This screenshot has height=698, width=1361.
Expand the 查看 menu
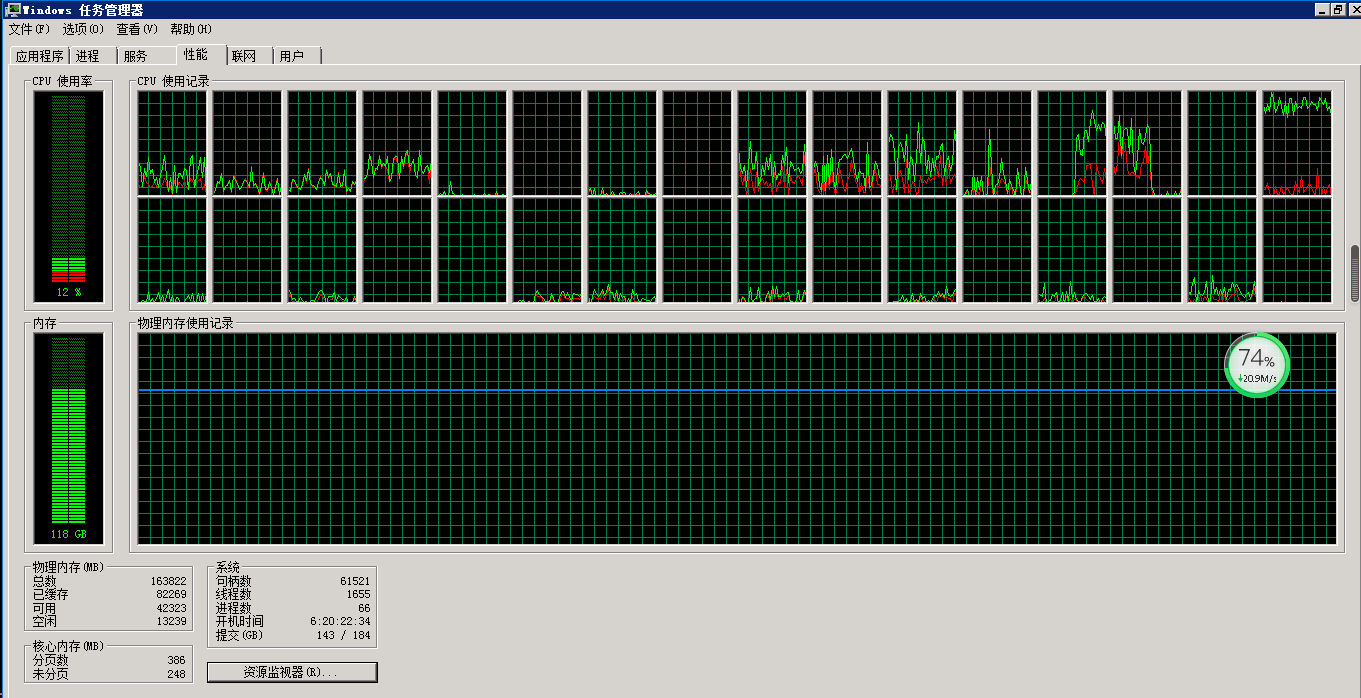137,29
